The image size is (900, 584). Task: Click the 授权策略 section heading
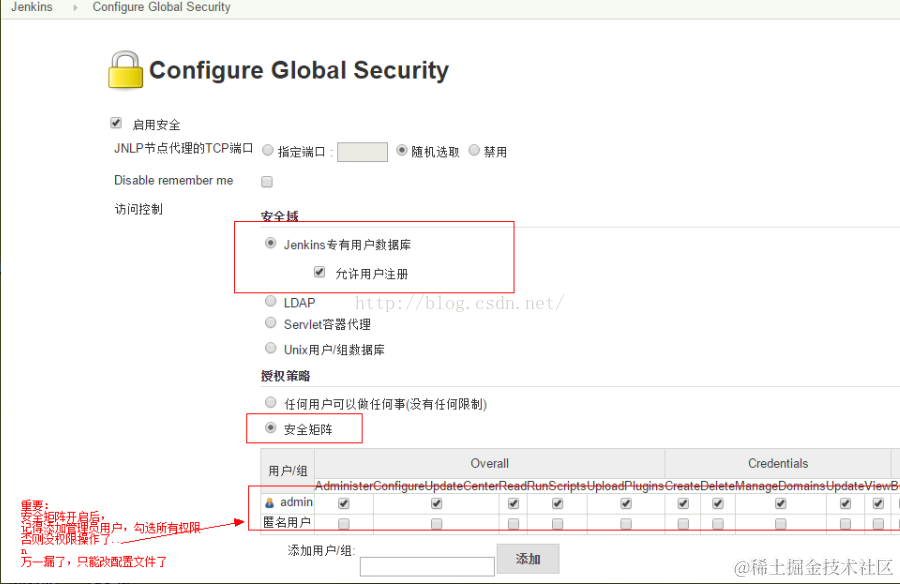click(x=285, y=376)
